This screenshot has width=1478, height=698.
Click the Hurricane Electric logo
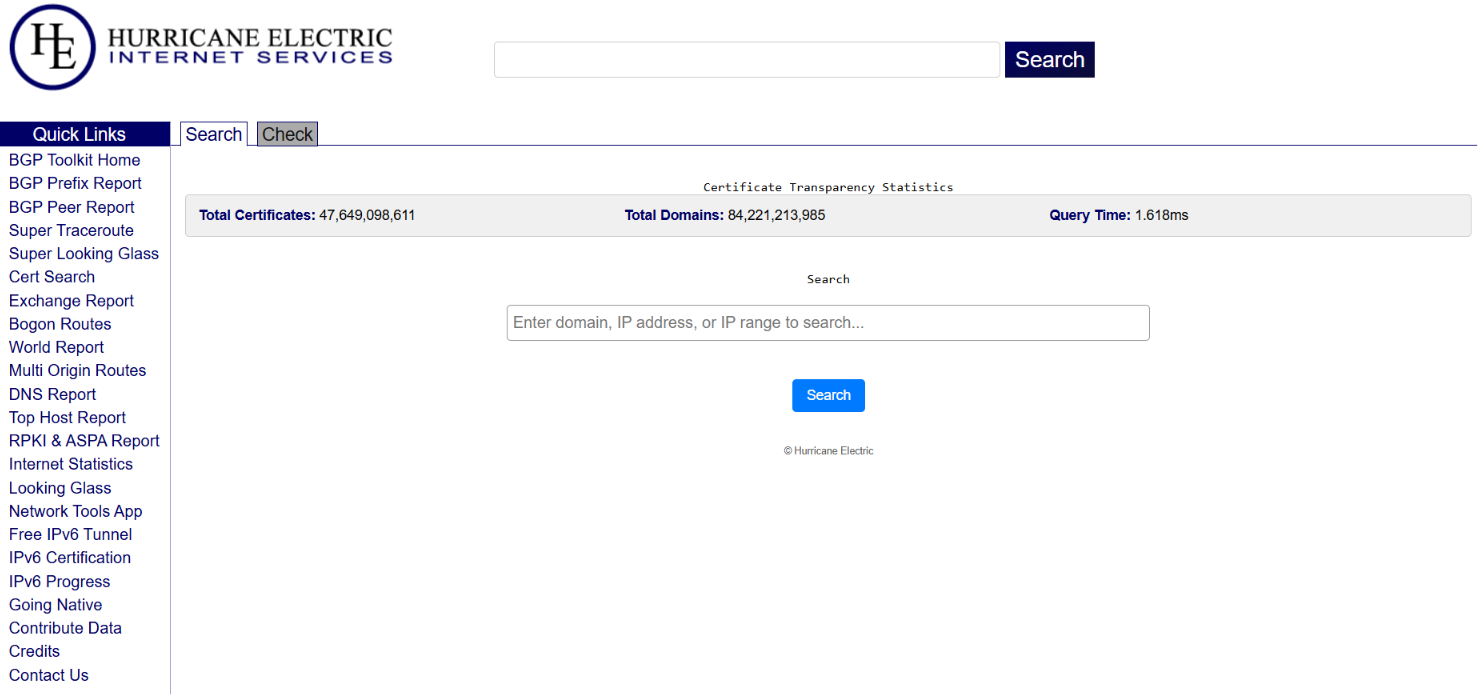201,47
